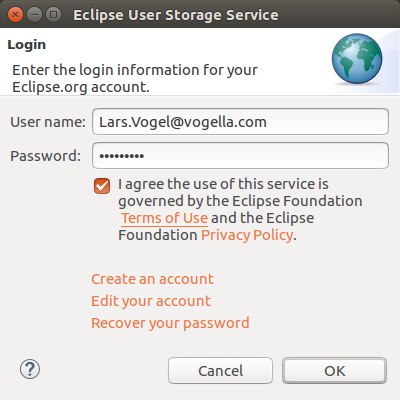Close the Eclipse User Storage Service window
400x400 pixels.
point(15,15)
